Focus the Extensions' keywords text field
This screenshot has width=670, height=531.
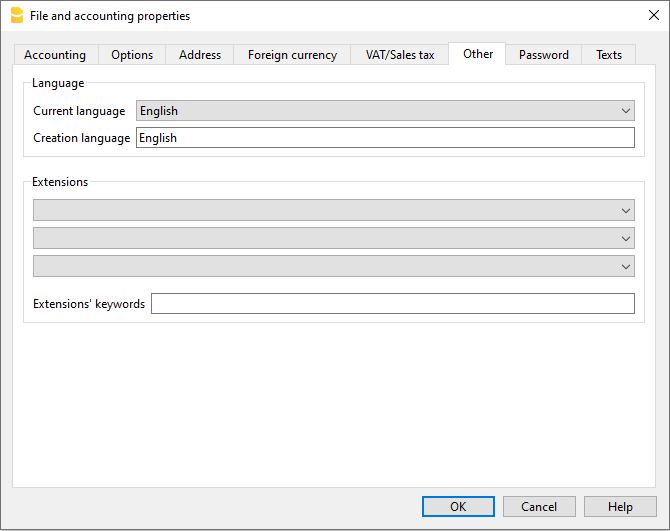point(392,304)
